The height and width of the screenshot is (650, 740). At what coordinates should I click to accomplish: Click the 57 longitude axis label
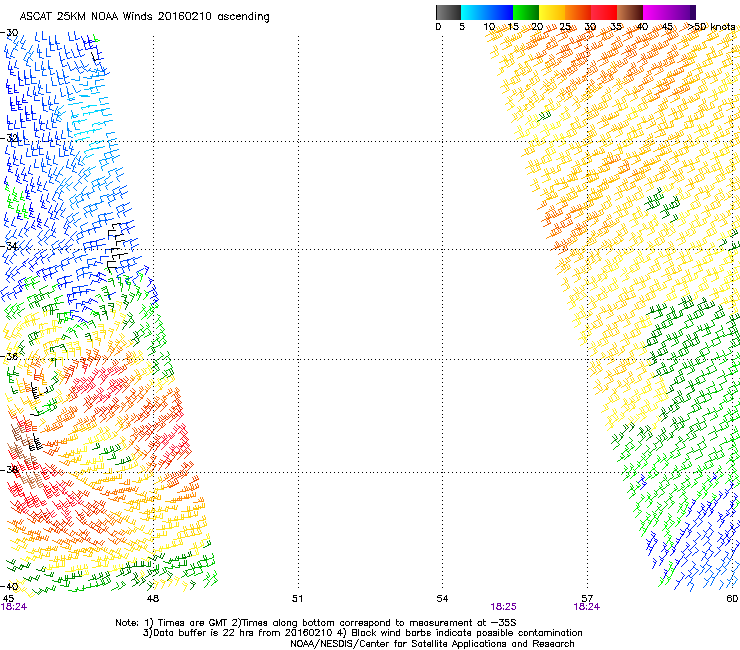coord(587,599)
